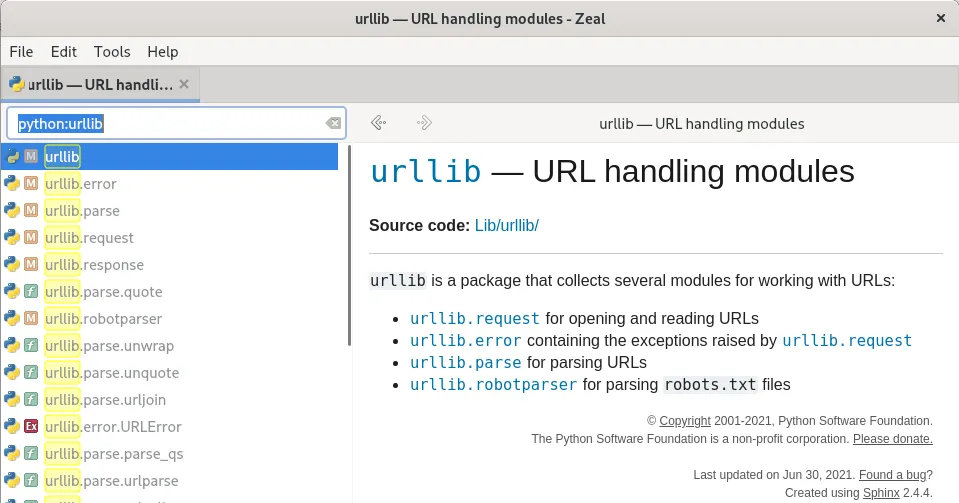Click the urllib heading link in page title
This screenshot has width=959, height=503.
(426, 171)
